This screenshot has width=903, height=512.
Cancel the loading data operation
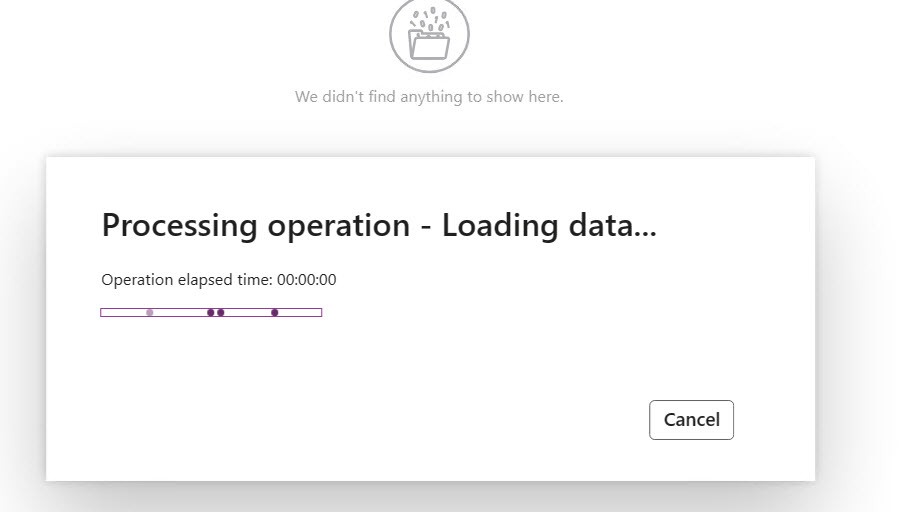click(x=691, y=420)
